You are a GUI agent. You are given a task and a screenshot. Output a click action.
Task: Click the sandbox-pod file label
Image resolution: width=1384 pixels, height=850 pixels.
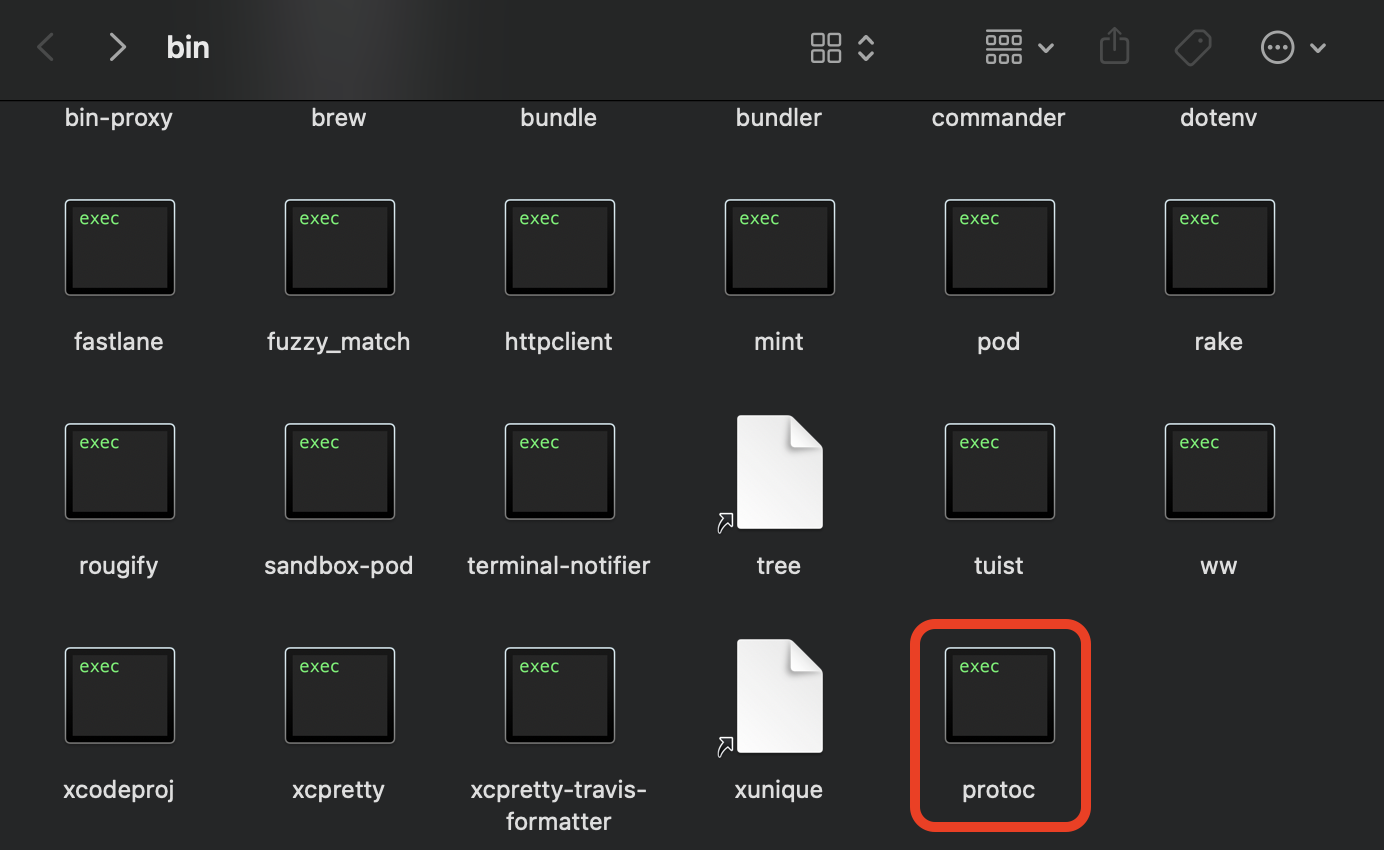coord(339,566)
